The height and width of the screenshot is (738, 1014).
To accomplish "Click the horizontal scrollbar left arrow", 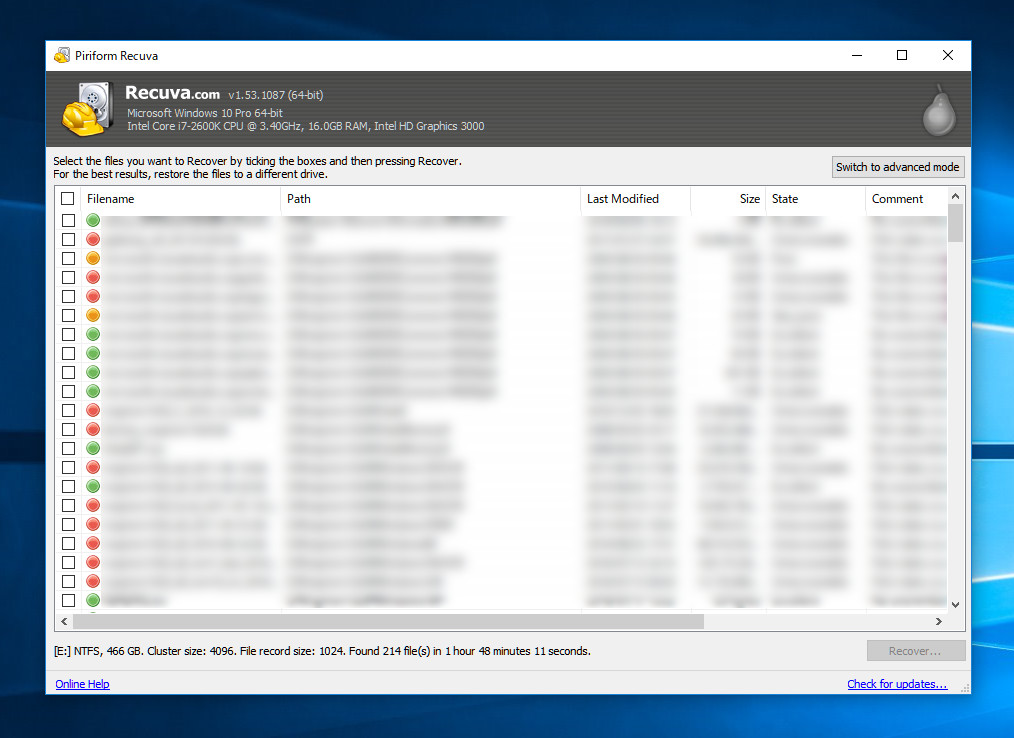I will pyautogui.click(x=64, y=621).
